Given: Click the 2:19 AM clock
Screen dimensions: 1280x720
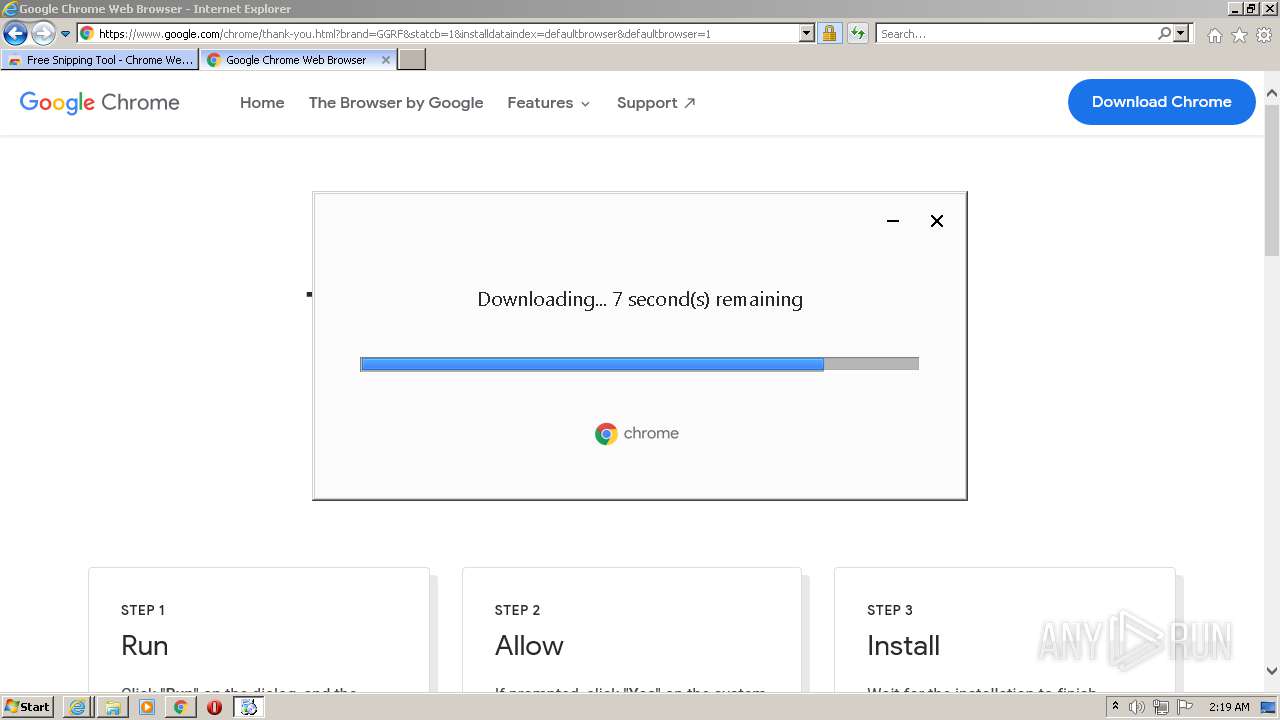Looking at the screenshot, I should [1229, 707].
